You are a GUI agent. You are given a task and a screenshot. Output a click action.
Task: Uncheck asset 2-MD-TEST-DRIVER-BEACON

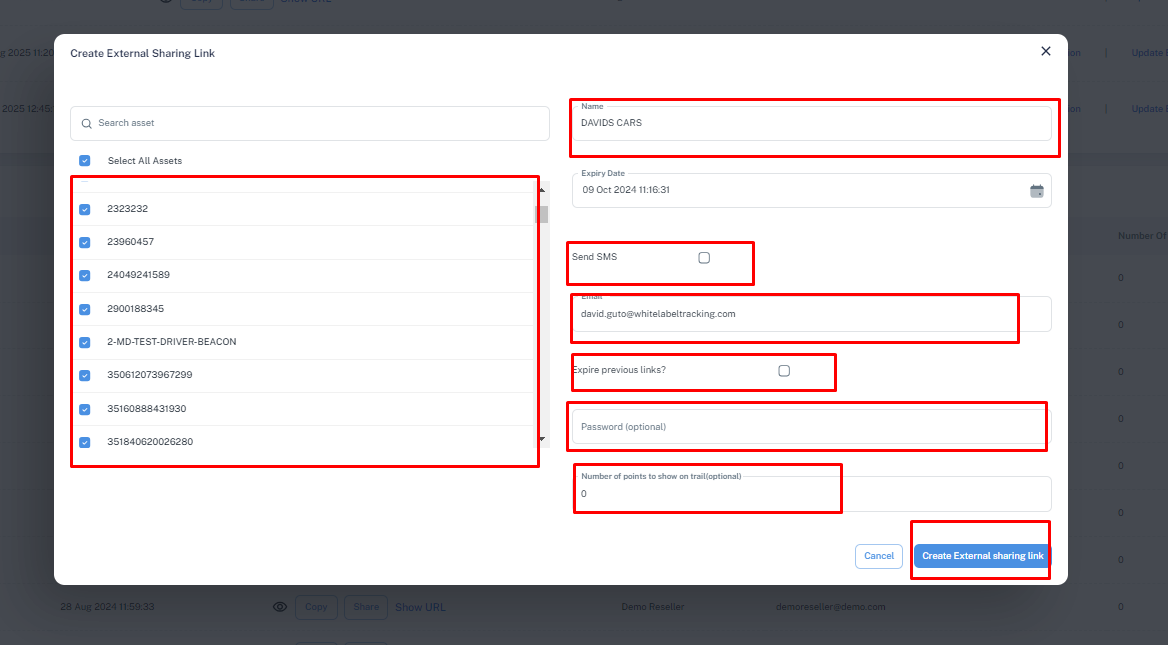[x=85, y=343]
